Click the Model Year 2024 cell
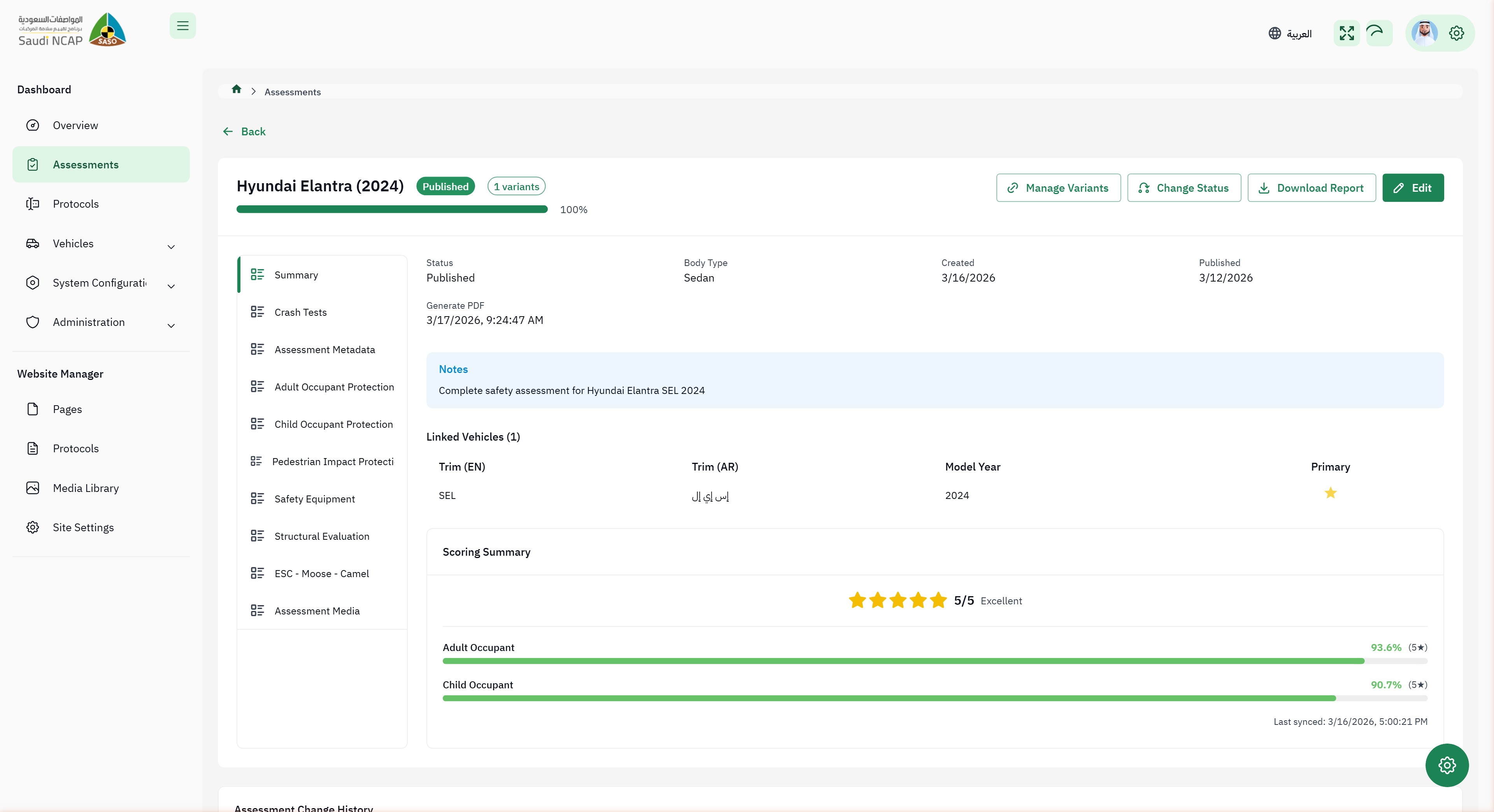 [957, 495]
